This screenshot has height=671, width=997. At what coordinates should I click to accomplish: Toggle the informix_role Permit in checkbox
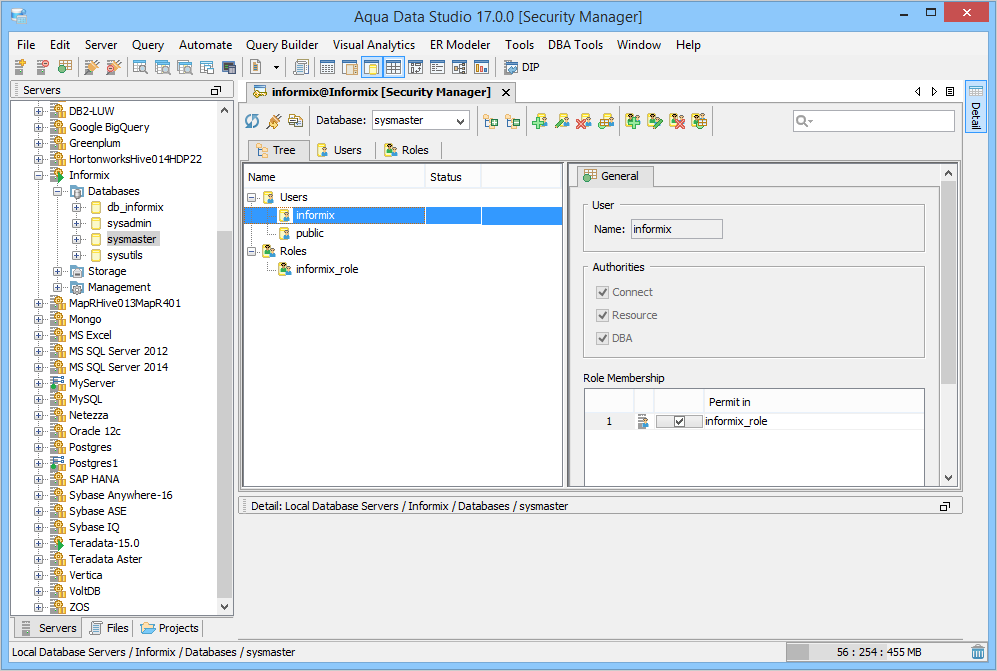679,421
